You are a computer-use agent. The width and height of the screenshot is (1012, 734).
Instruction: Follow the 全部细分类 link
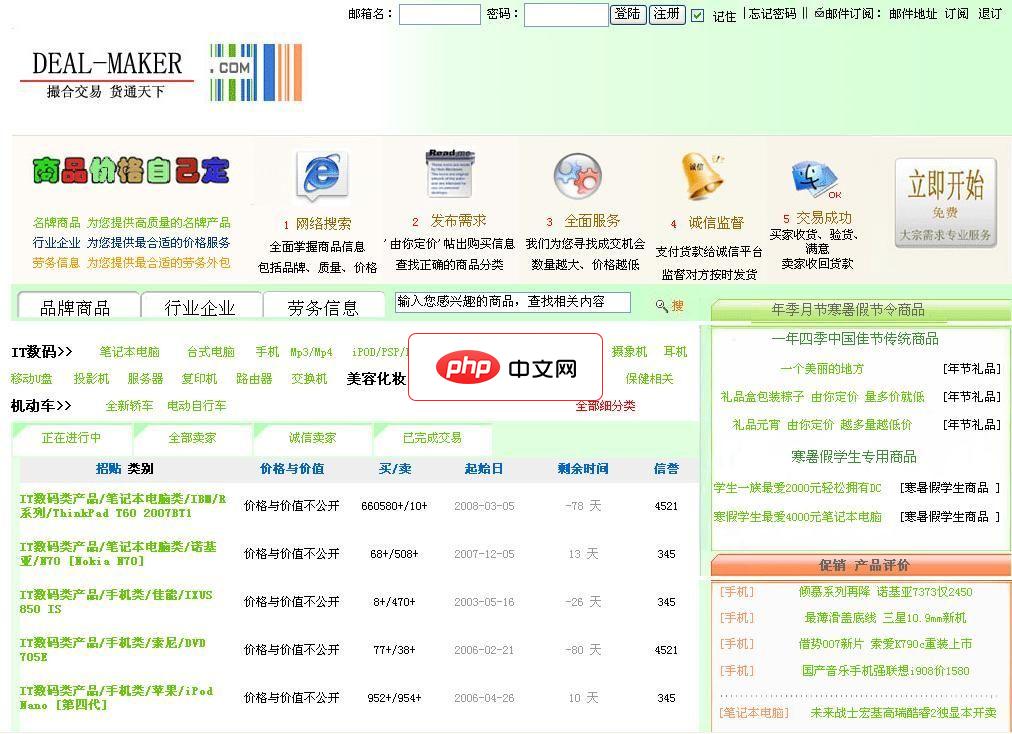(x=606, y=407)
